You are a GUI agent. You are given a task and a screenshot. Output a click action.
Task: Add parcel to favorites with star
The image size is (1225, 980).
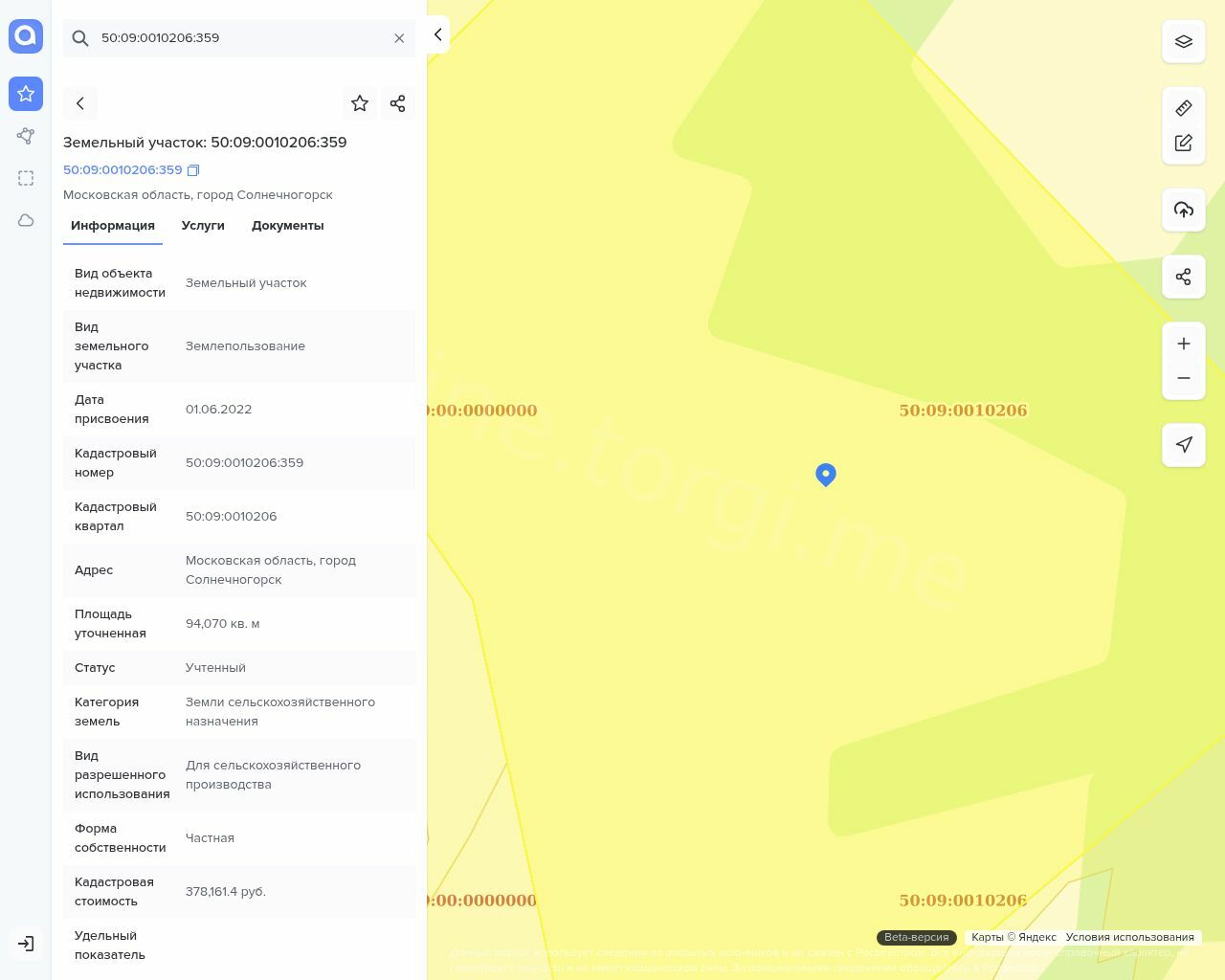click(x=360, y=103)
